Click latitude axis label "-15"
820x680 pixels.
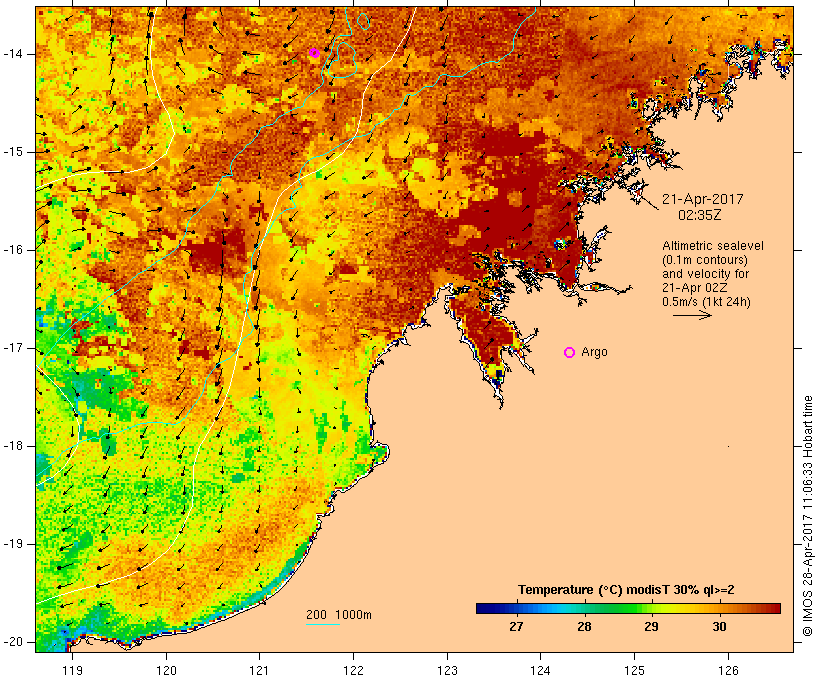pos(12,152)
